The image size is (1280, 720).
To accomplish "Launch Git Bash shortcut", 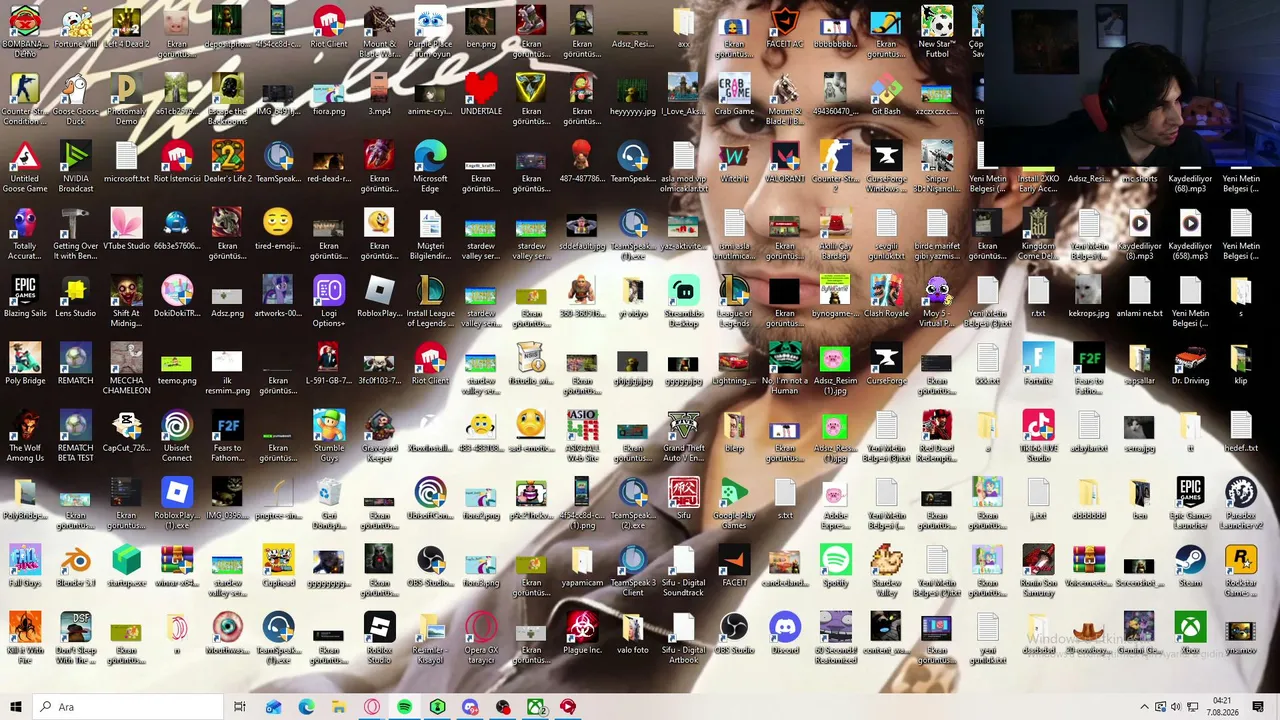I will tap(886, 95).
